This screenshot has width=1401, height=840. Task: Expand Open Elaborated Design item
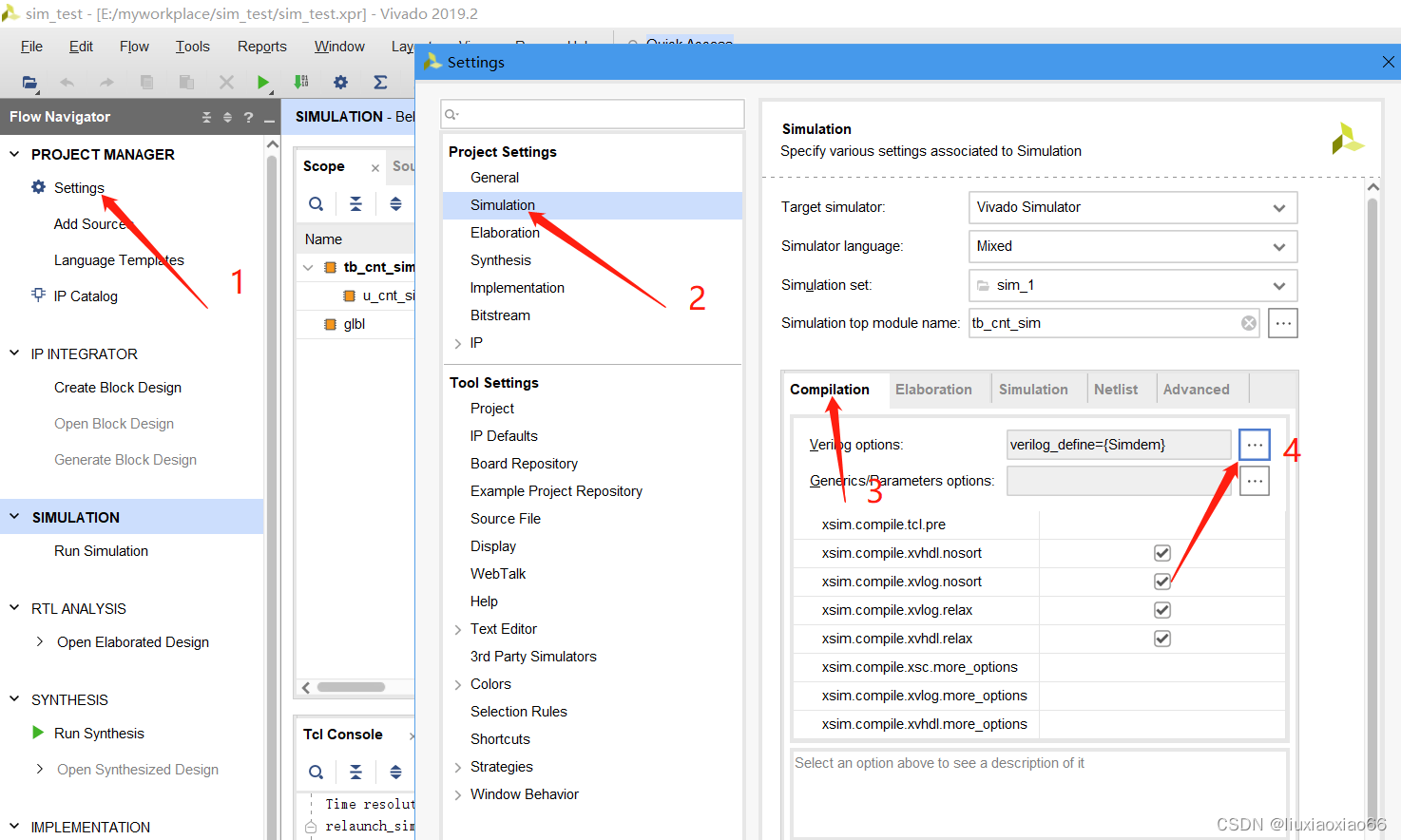39,641
